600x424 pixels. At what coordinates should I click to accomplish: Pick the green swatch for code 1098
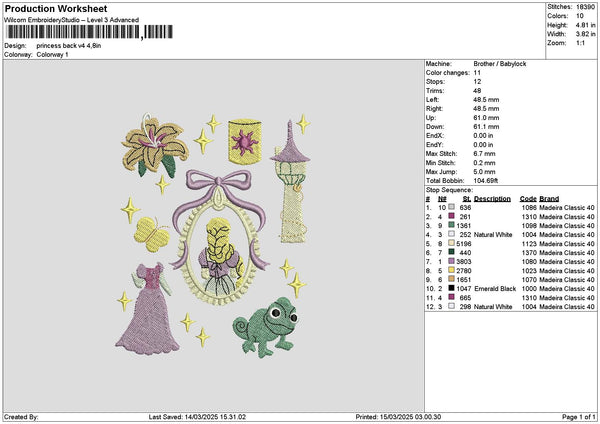coord(452,225)
